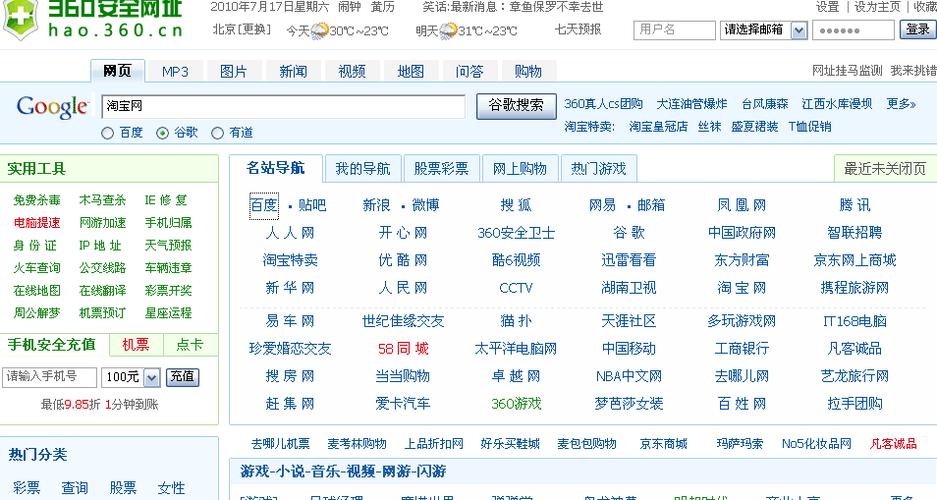Click the 淘宝皇冠店 link
This screenshot has width=937, height=500.
[x=658, y=127]
